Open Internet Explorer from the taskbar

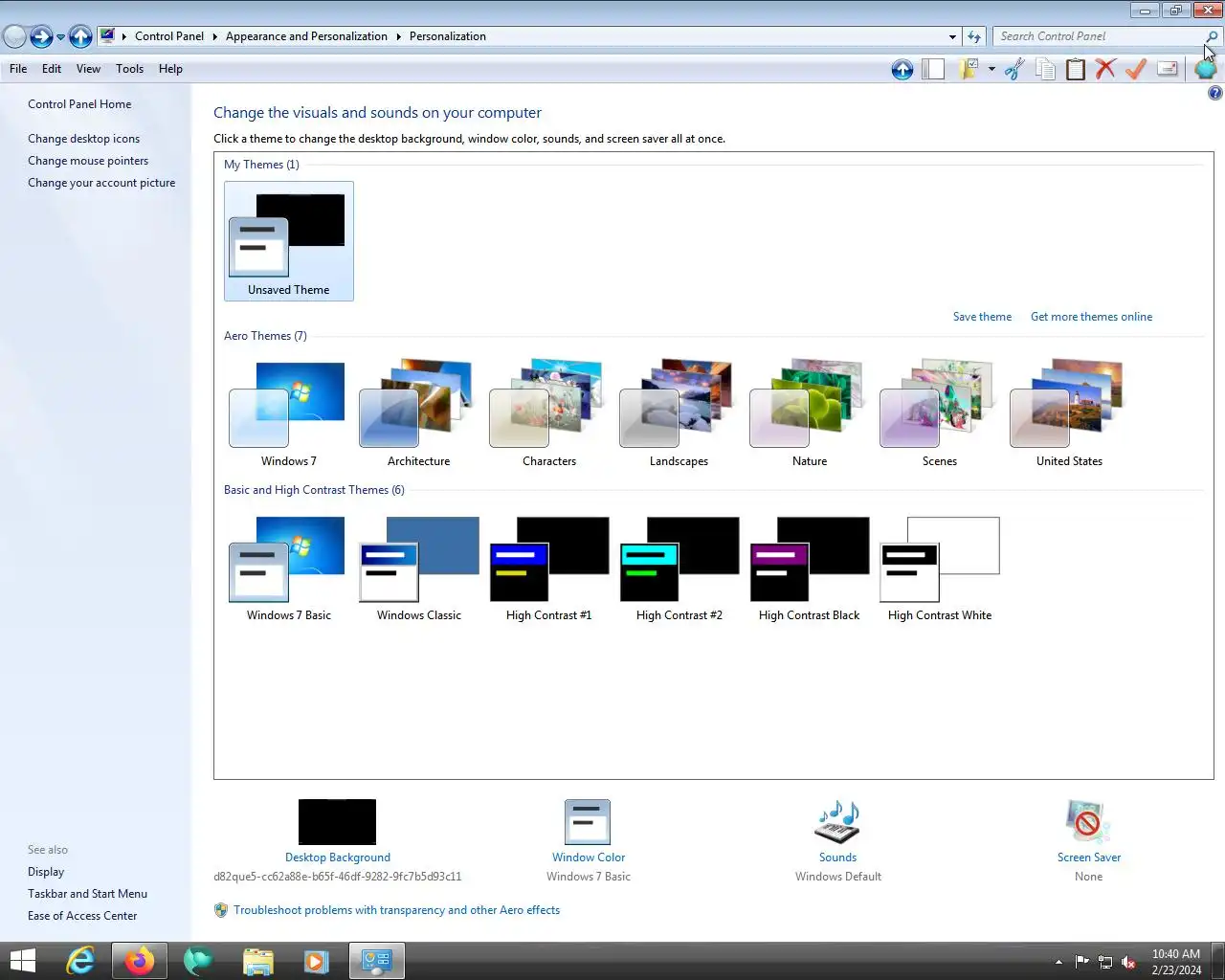(x=80, y=961)
